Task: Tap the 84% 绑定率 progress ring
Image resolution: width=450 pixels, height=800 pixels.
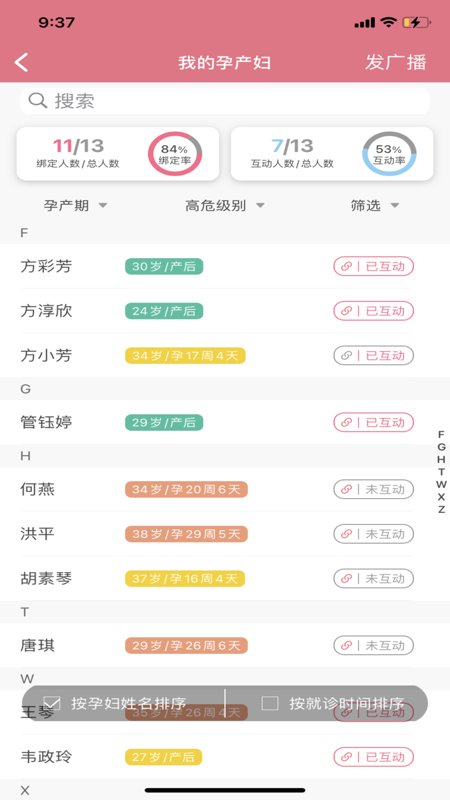Action: tap(175, 154)
